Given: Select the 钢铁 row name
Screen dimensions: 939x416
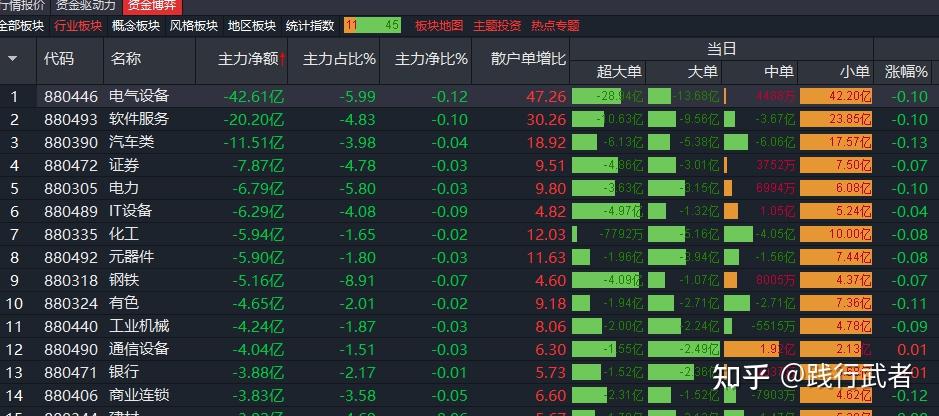Looking at the screenshot, I should (124, 280).
